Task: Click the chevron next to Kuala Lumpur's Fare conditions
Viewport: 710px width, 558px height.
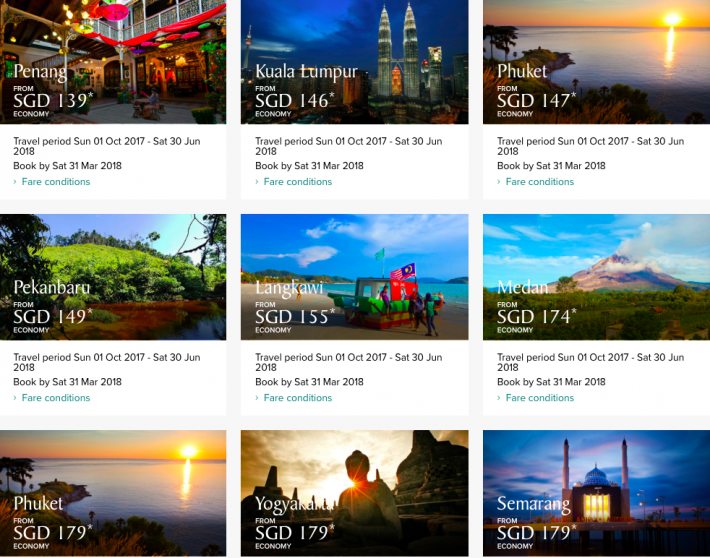Action: click(258, 182)
